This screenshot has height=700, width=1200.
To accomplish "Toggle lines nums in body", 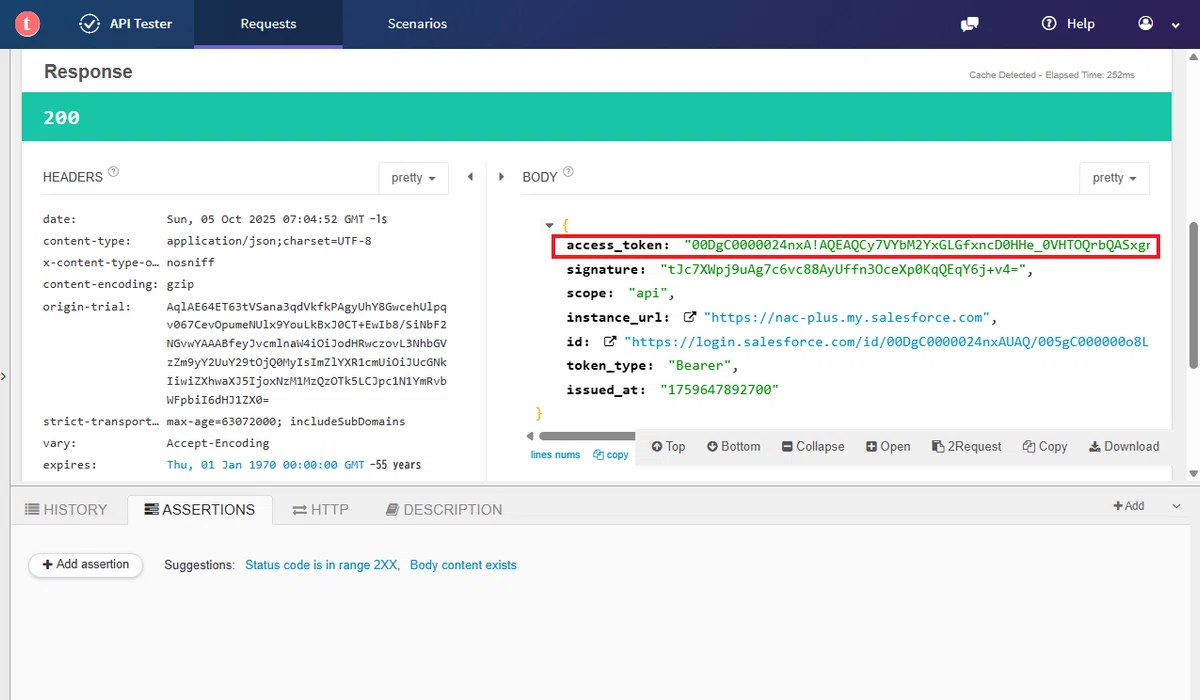I will tap(555, 455).
